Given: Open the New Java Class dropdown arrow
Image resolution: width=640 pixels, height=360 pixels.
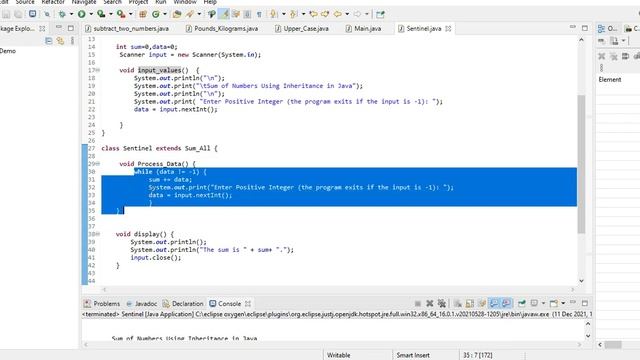Looking at the screenshot, I should (x=164, y=14).
